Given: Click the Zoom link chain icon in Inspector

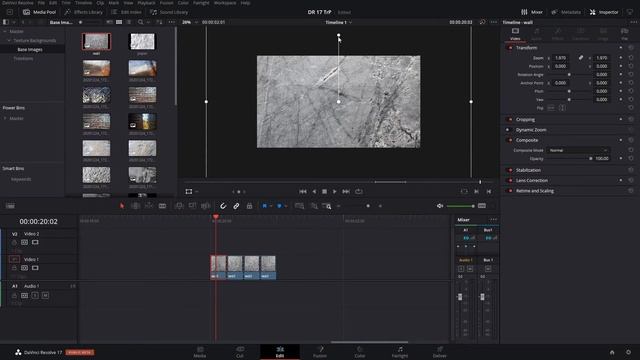Looking at the screenshot, I should [580, 58].
